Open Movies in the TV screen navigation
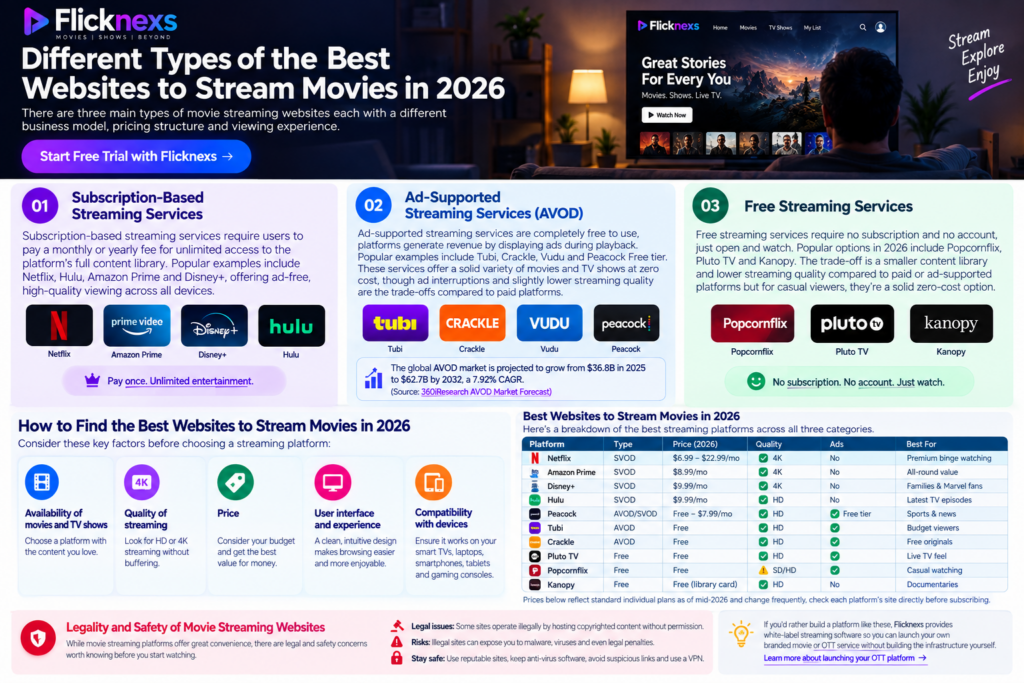 748,27
